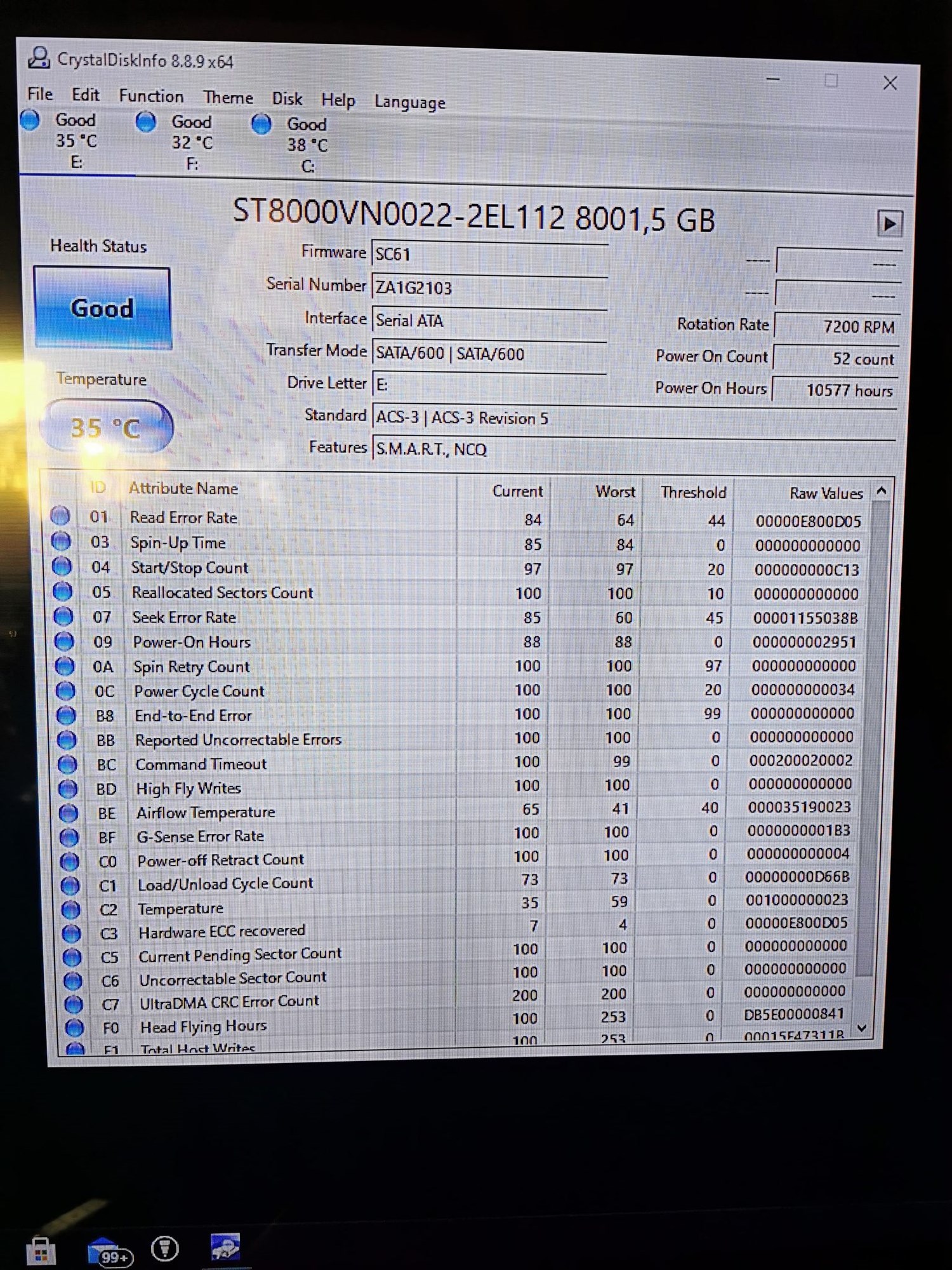This screenshot has width=952, height=1270.
Task: Open the Language menu
Action: click(x=410, y=102)
